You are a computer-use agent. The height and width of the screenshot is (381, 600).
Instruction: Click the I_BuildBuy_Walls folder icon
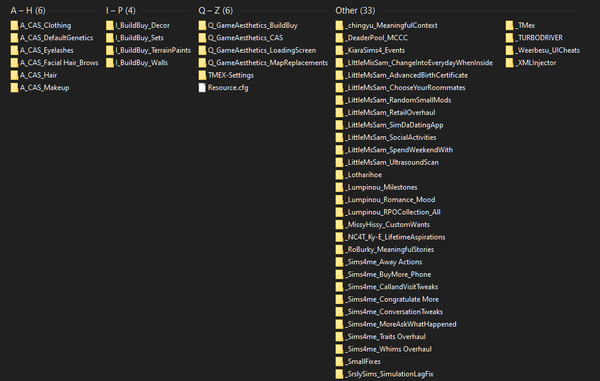click(x=110, y=63)
